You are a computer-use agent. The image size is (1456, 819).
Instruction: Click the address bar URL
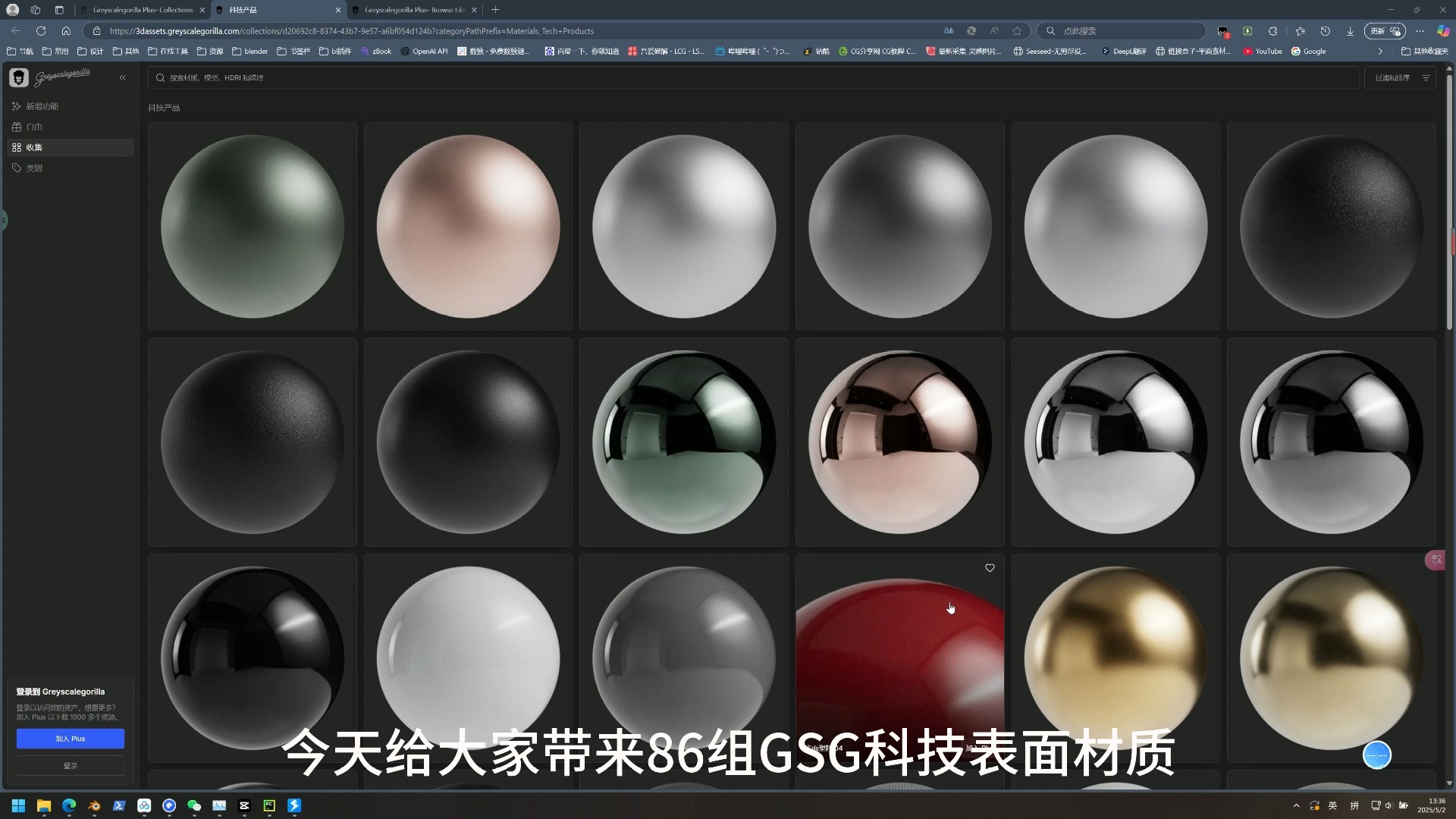point(352,31)
